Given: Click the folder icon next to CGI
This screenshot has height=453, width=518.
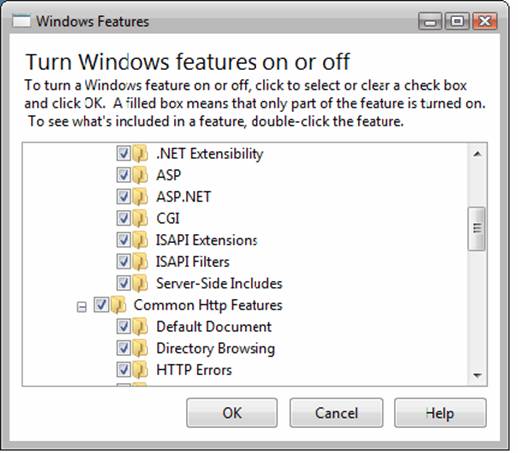Looking at the screenshot, I should point(140,218).
